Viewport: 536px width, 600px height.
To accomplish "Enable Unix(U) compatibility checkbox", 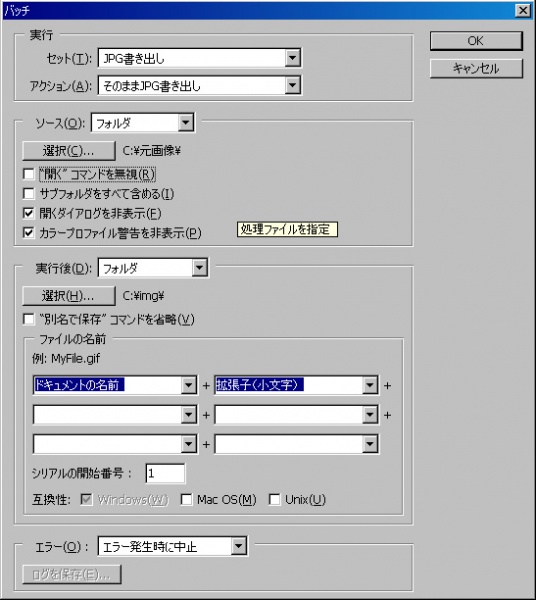I will coord(274,499).
